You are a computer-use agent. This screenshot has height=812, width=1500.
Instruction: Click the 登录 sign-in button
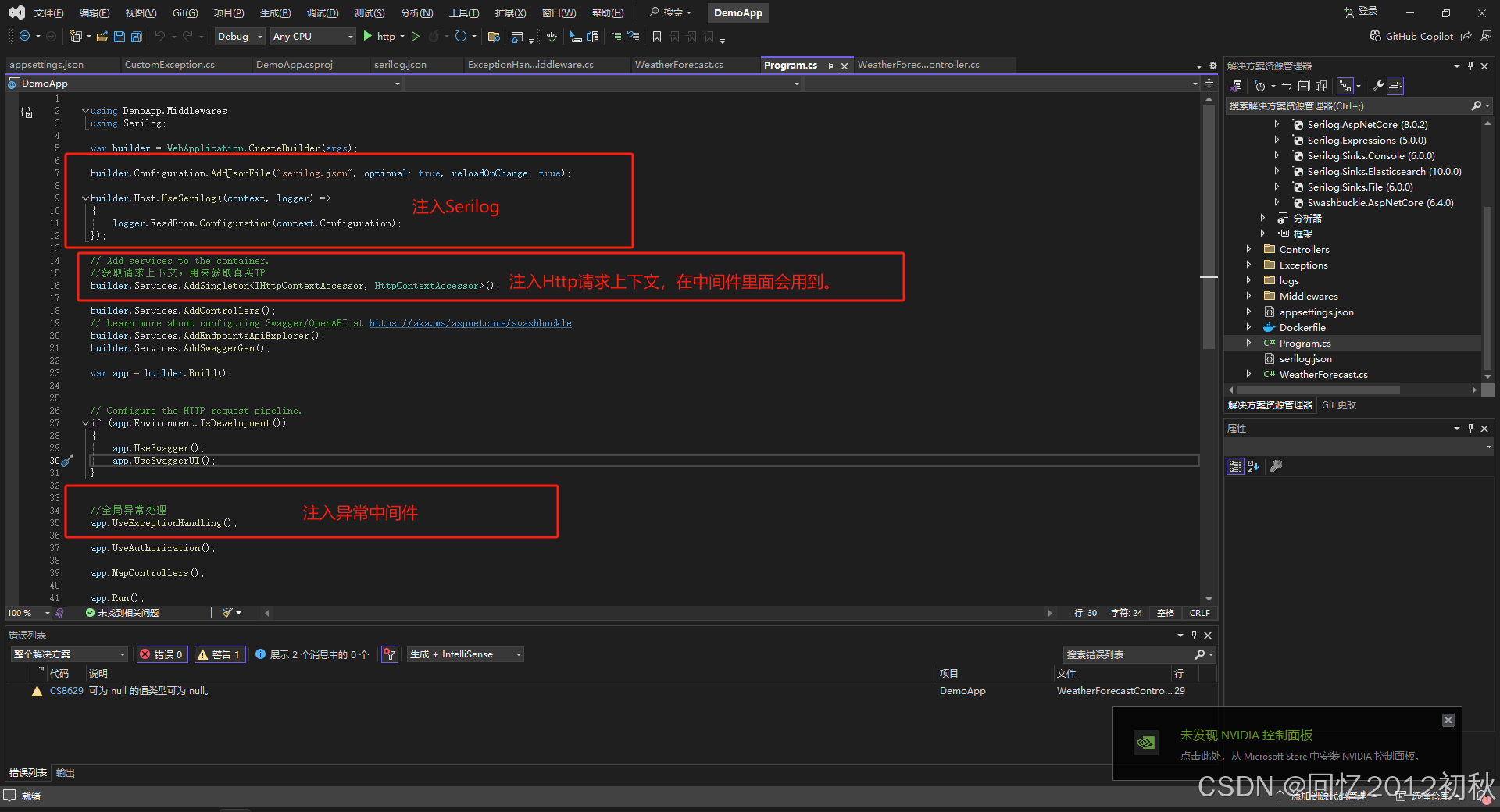(1361, 12)
